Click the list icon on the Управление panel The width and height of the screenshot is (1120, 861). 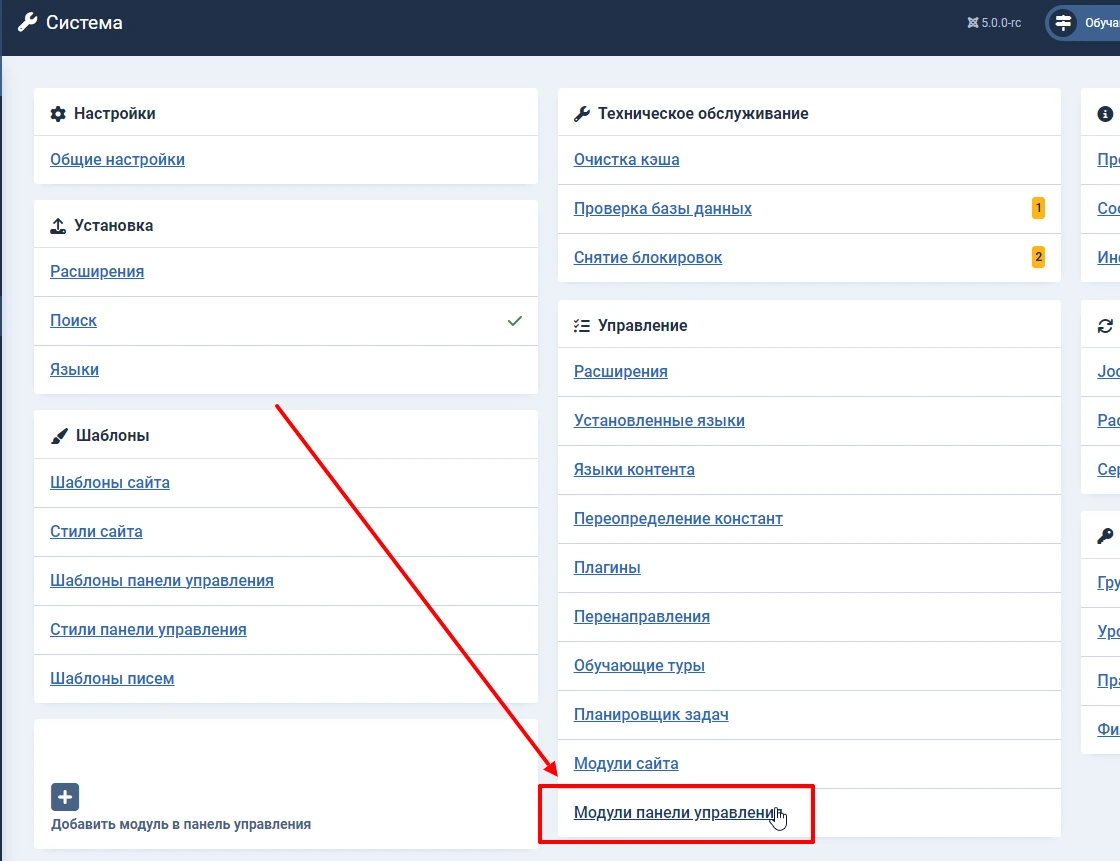pyautogui.click(x=582, y=325)
